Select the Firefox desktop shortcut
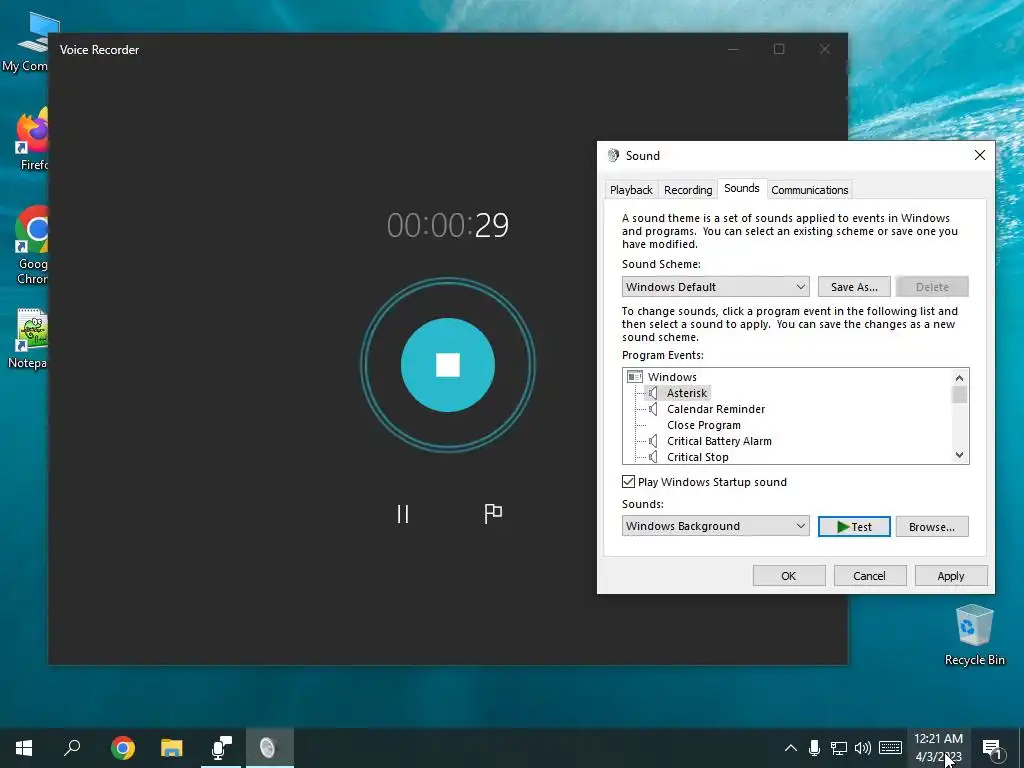Image resolution: width=1024 pixels, height=768 pixels. [31, 139]
